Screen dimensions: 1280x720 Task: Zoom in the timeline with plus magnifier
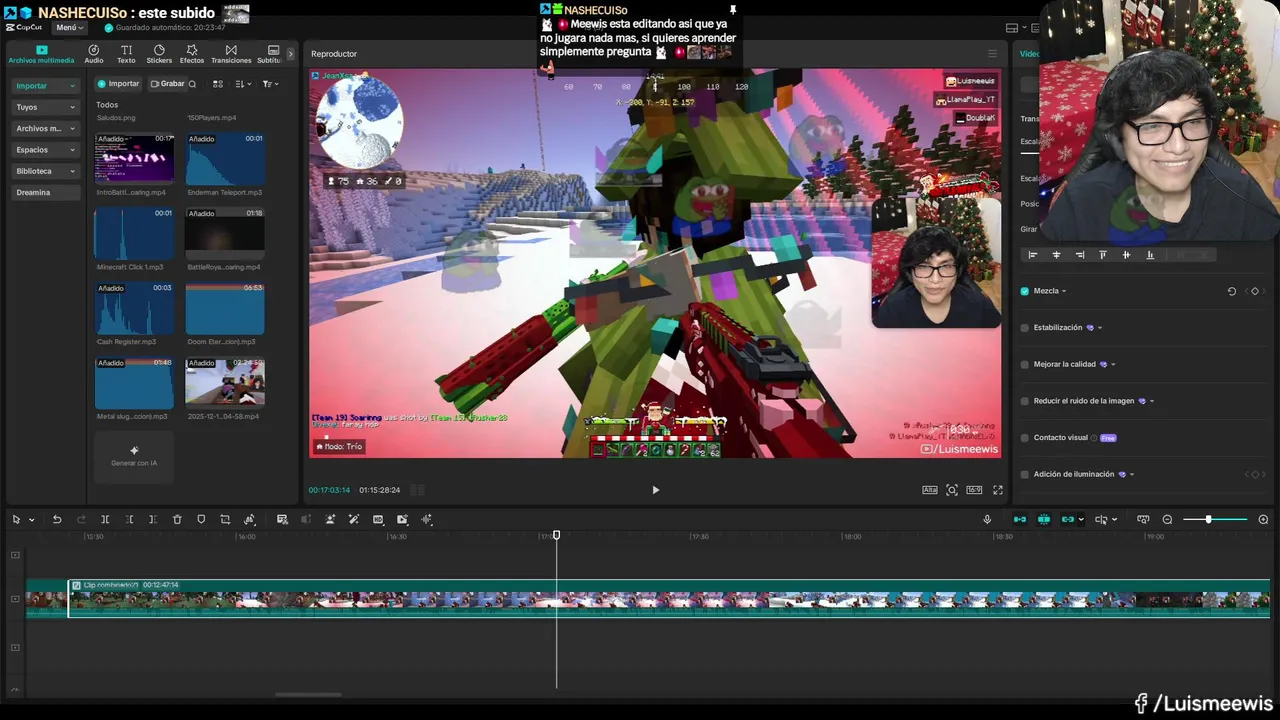coord(1263,519)
